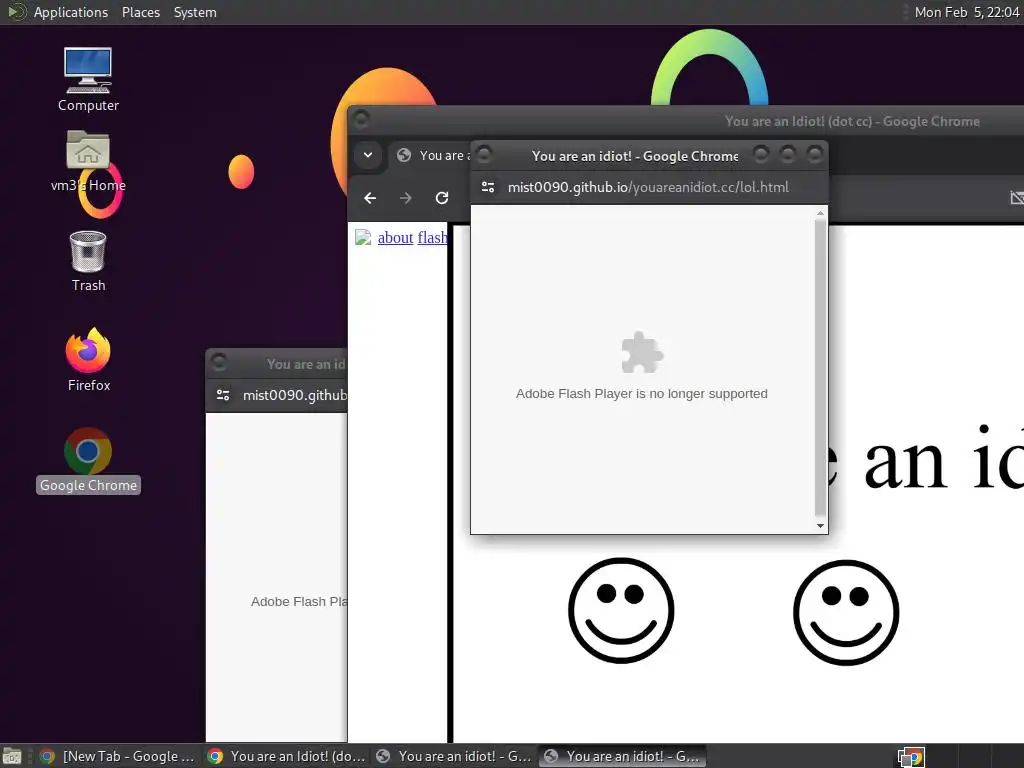Image resolution: width=1024 pixels, height=768 pixels.
Task: Switch to '[New Tab - Google ...' taskbar item
Action: tap(118, 756)
